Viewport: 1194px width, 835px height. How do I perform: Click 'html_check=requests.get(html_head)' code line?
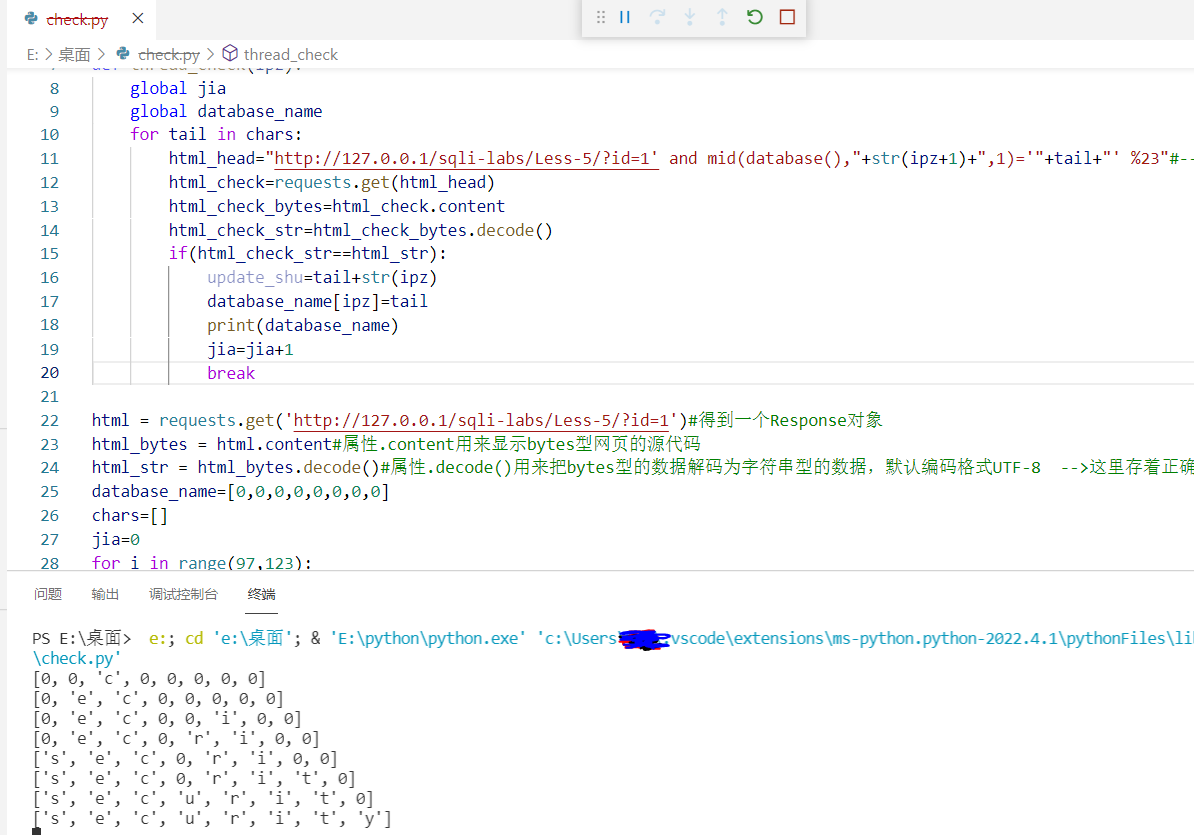(x=331, y=182)
